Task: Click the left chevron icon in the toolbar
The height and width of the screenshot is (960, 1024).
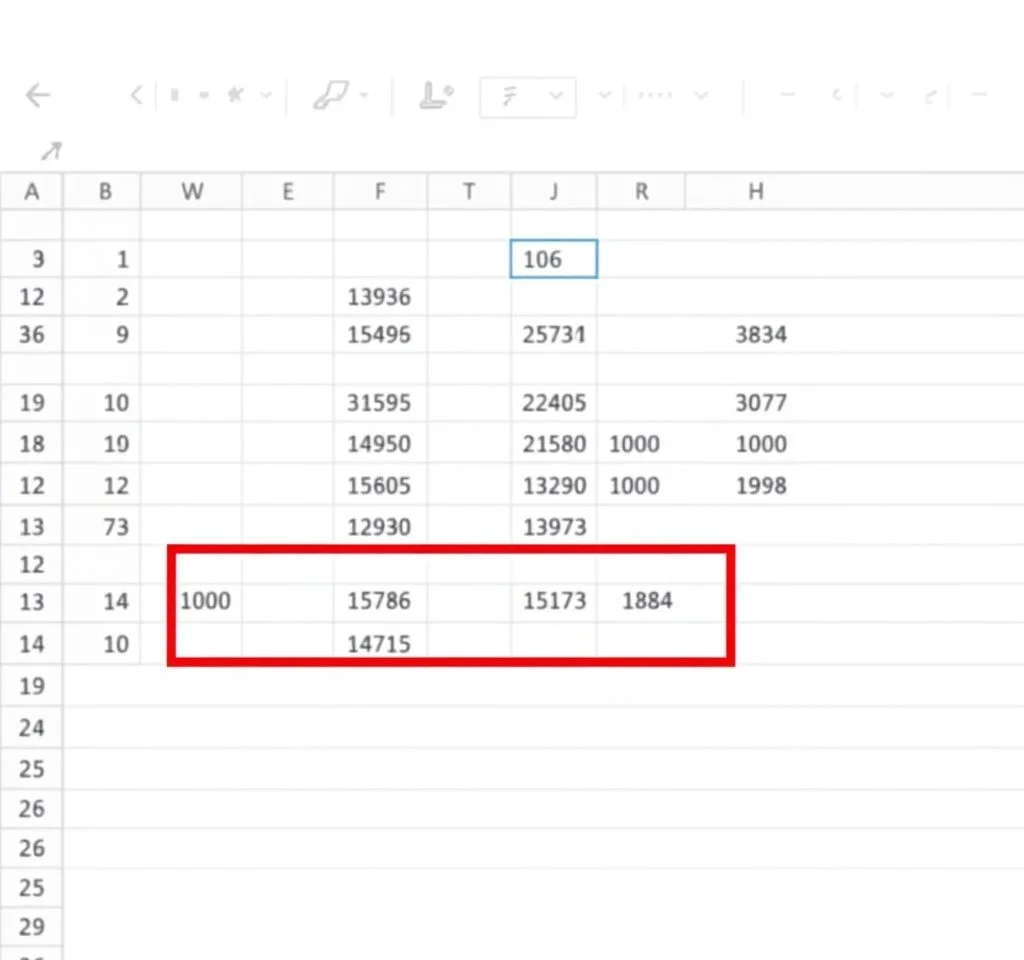Action: (137, 96)
